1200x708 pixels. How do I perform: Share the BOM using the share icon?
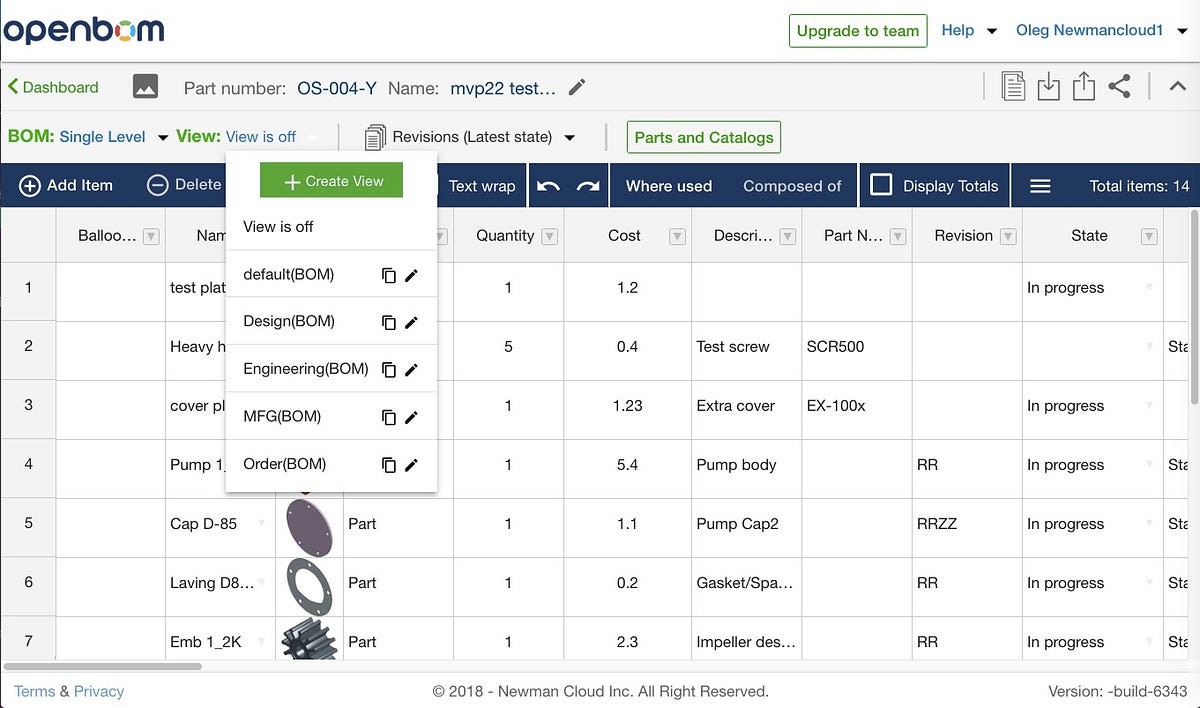1119,86
